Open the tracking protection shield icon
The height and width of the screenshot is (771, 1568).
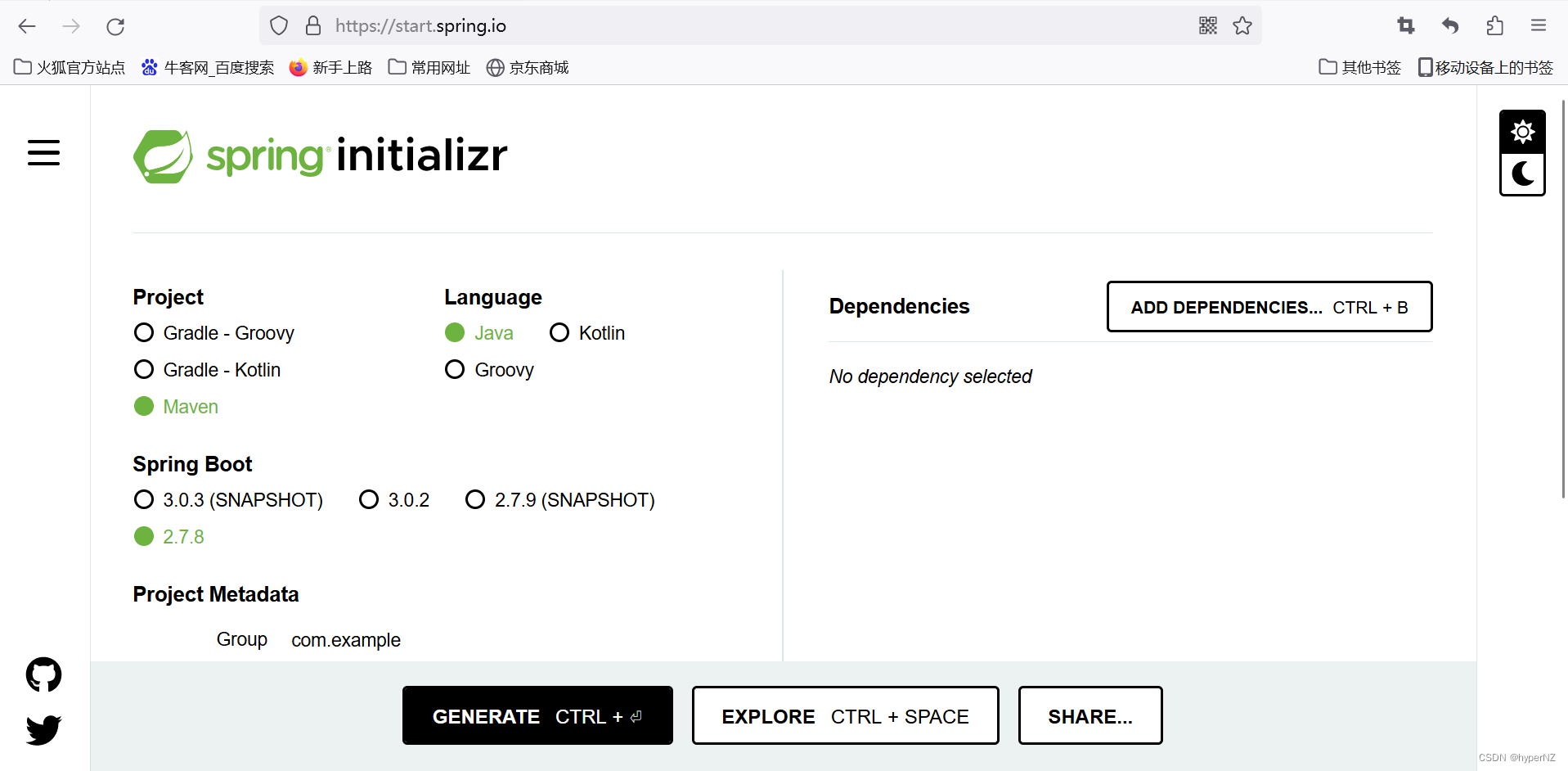tap(279, 26)
